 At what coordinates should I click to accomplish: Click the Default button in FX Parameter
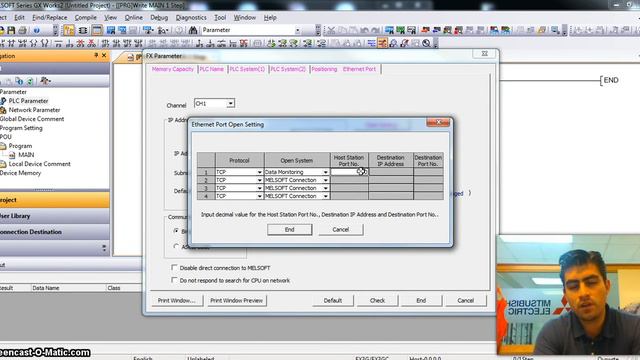tap(333, 300)
